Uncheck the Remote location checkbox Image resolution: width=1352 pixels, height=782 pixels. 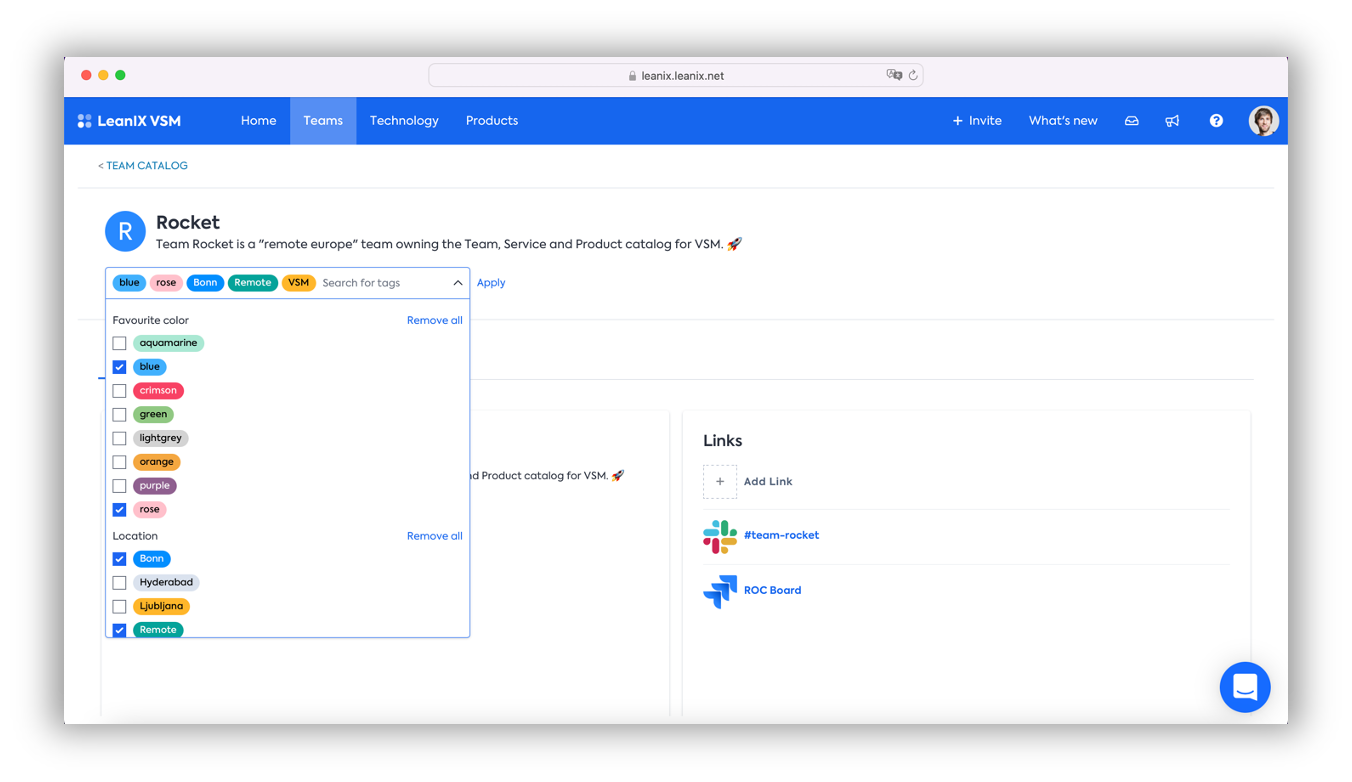click(120, 630)
